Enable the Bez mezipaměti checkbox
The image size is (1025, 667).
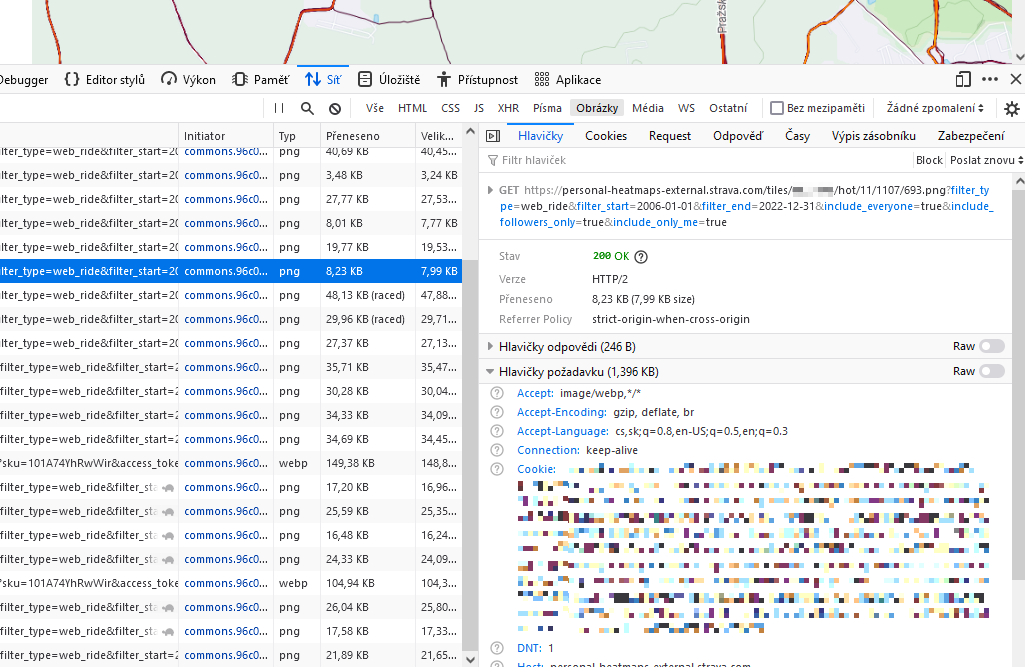(x=777, y=108)
